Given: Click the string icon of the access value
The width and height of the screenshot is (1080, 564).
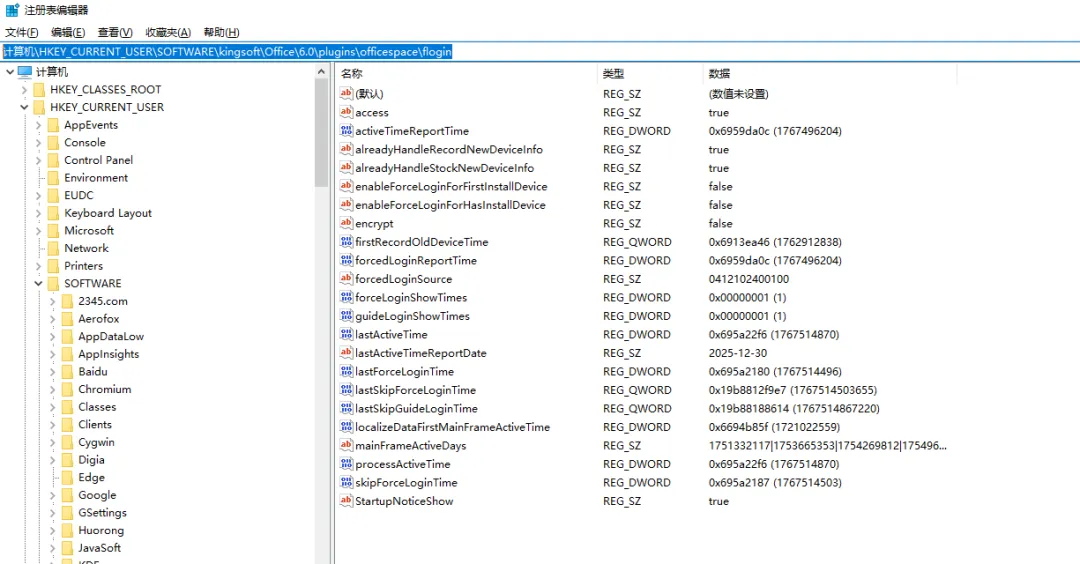Looking at the screenshot, I should [346, 112].
